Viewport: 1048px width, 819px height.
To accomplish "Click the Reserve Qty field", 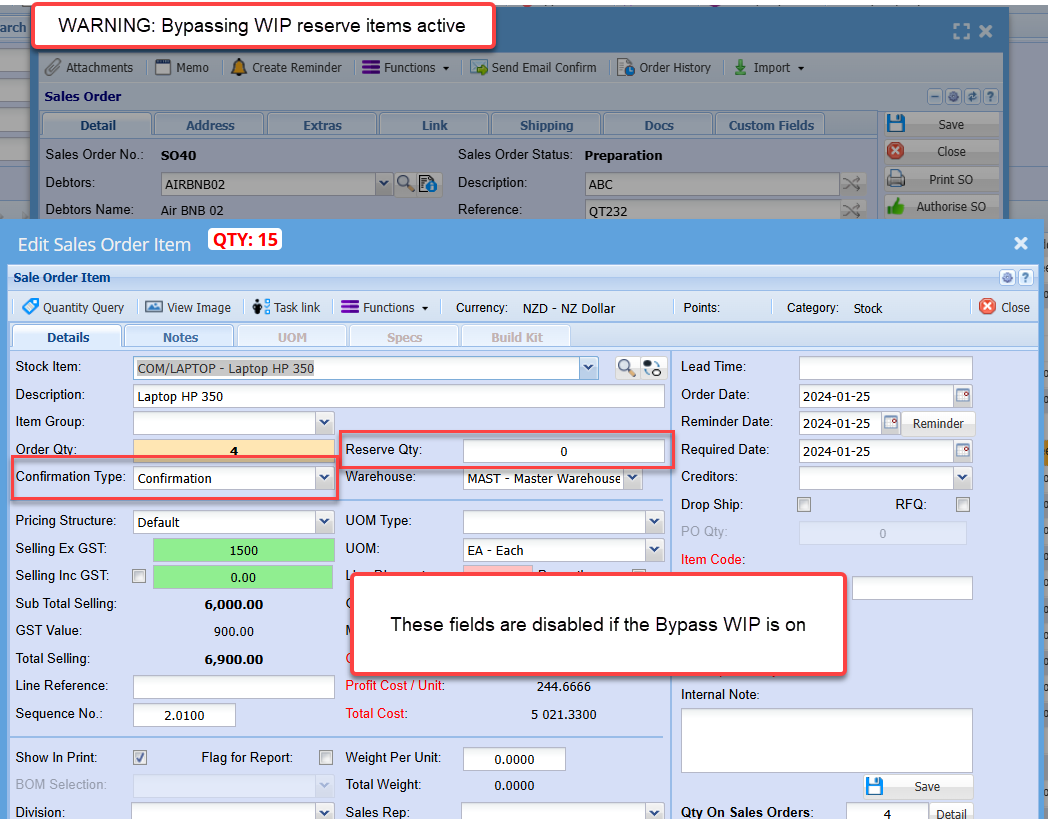I will [563, 451].
